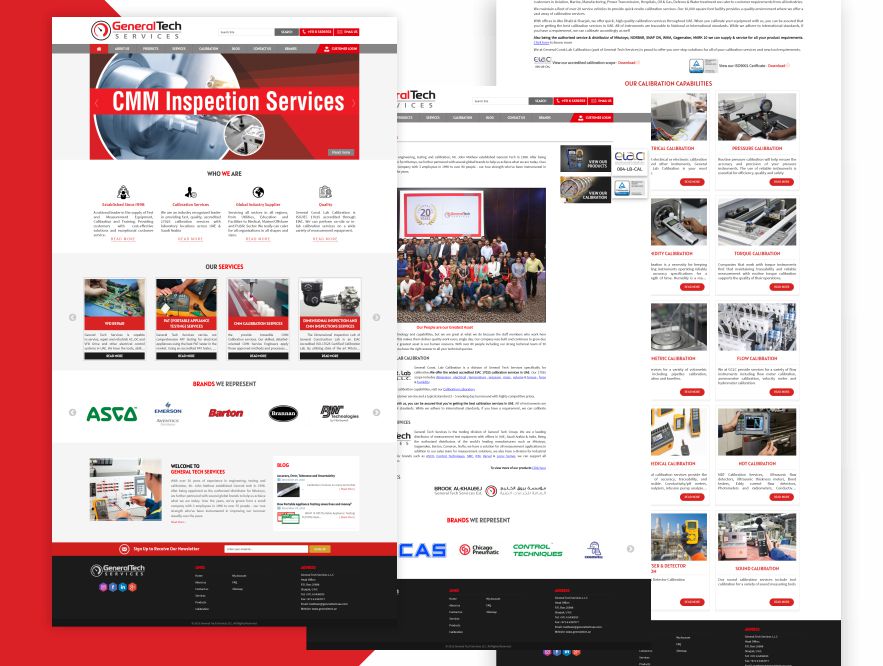Click Instagram icon in left page footer
This screenshot has width=883, height=666.
[x=103, y=587]
